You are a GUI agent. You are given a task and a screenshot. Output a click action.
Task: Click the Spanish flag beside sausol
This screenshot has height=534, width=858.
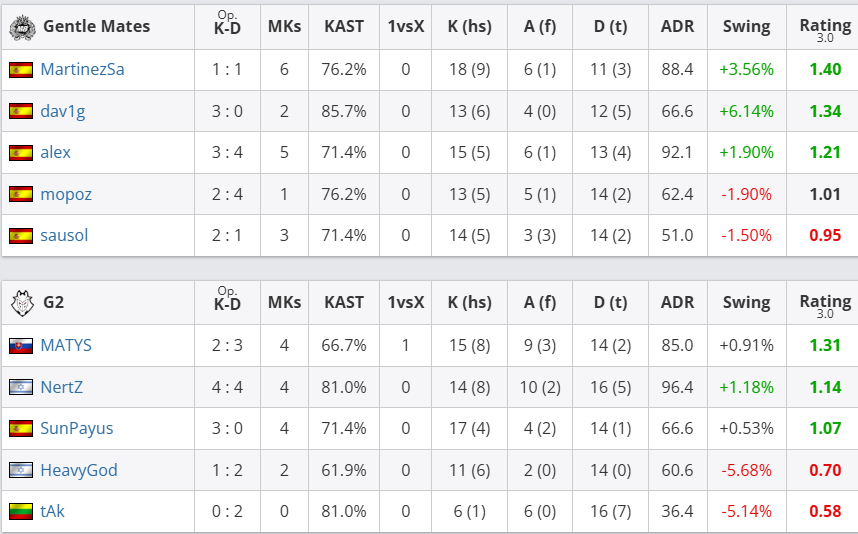pos(21,236)
